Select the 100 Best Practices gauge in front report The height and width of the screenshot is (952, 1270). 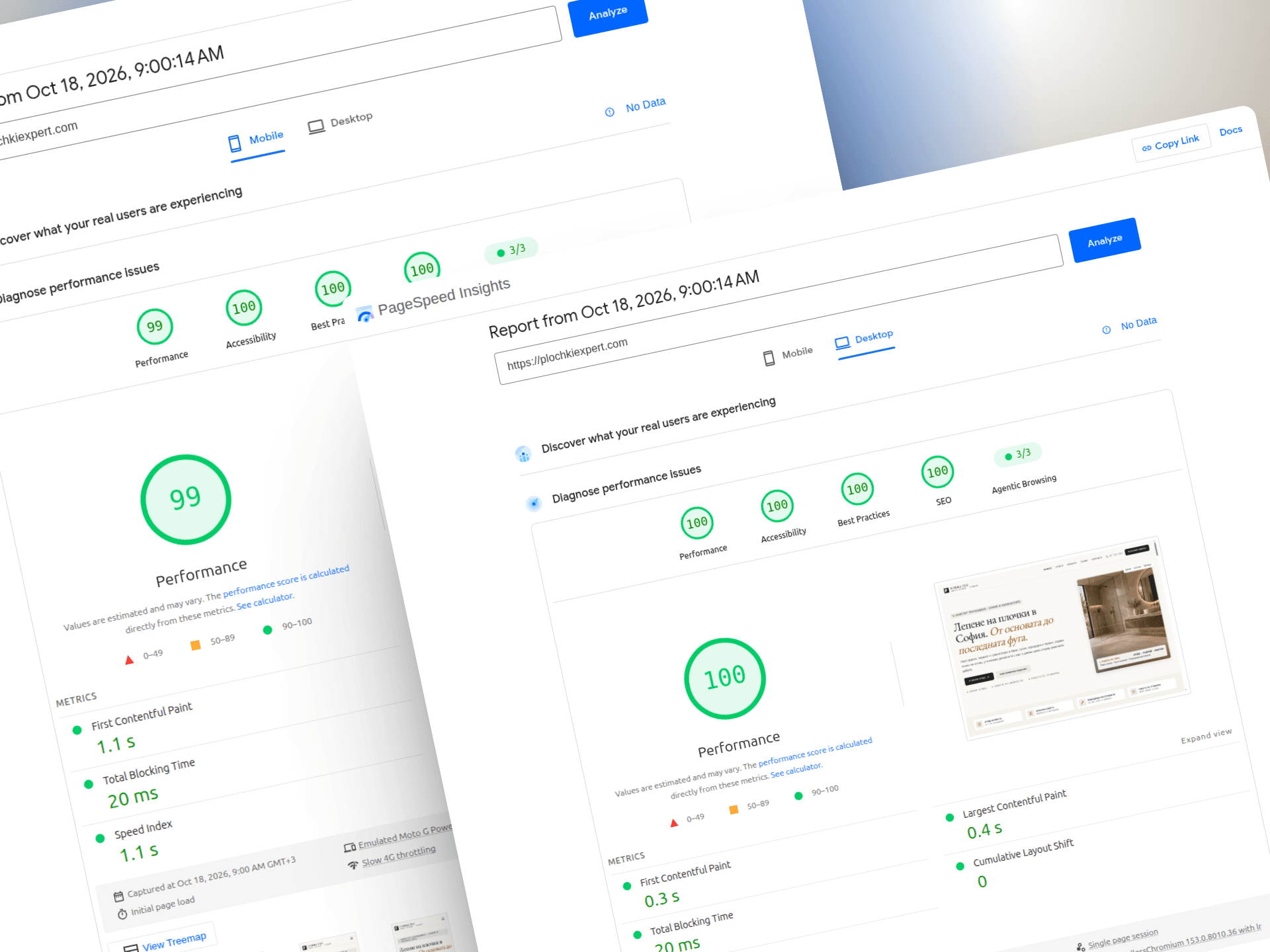(857, 489)
